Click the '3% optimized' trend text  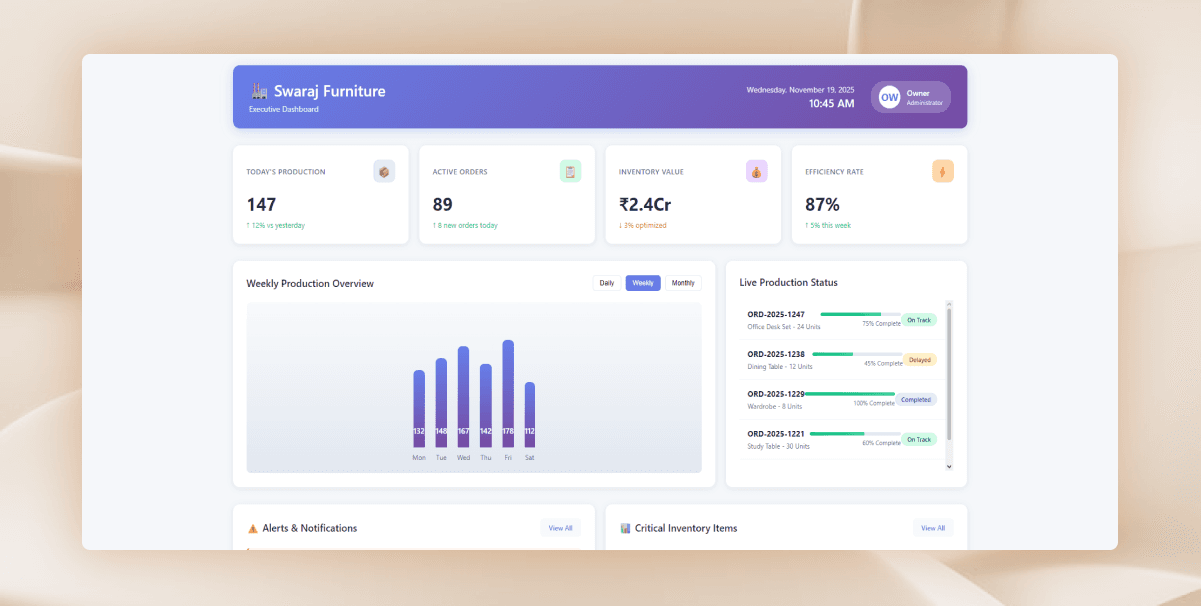click(x=643, y=225)
